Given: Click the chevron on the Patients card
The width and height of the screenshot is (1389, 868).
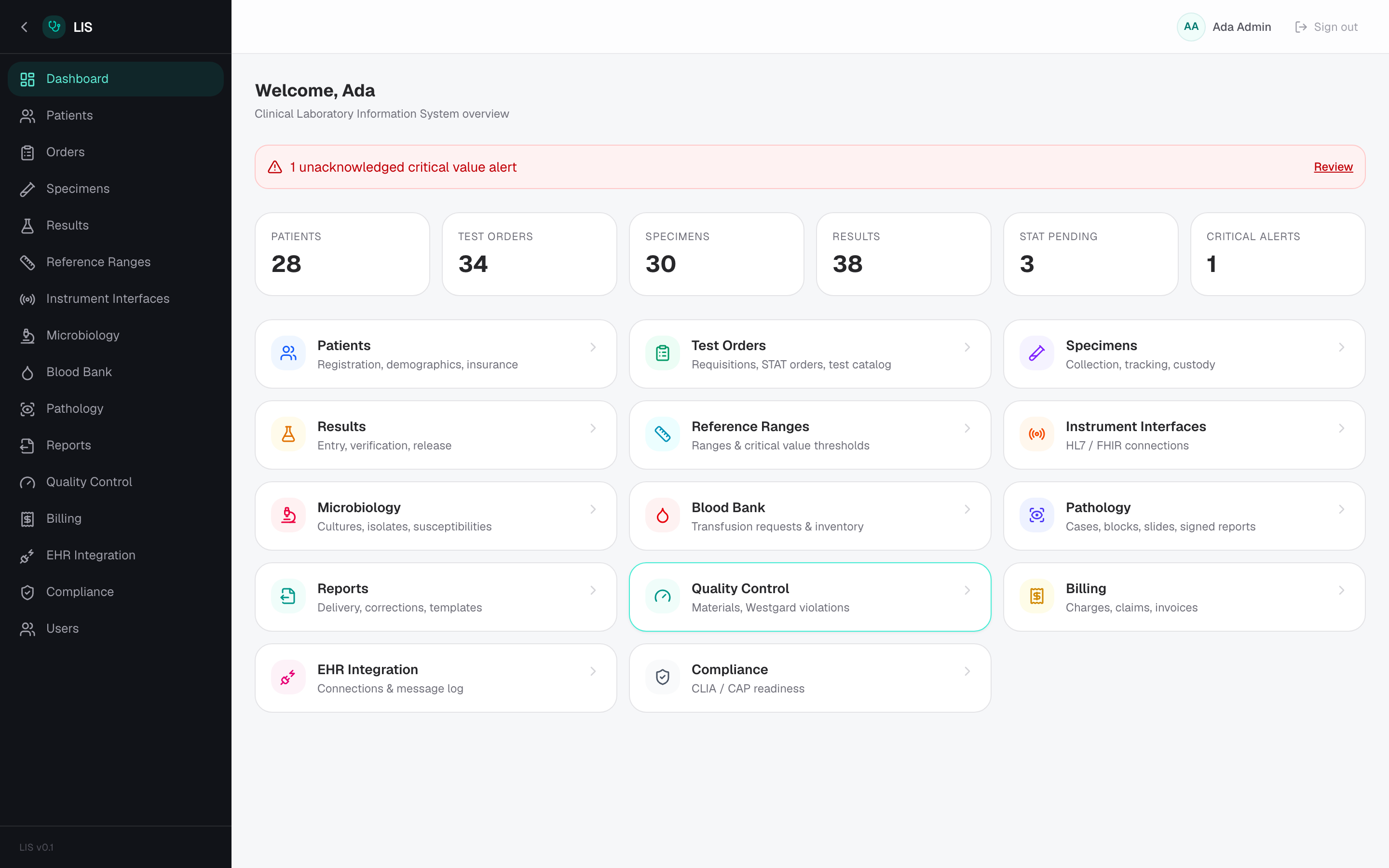Looking at the screenshot, I should 593,347.
